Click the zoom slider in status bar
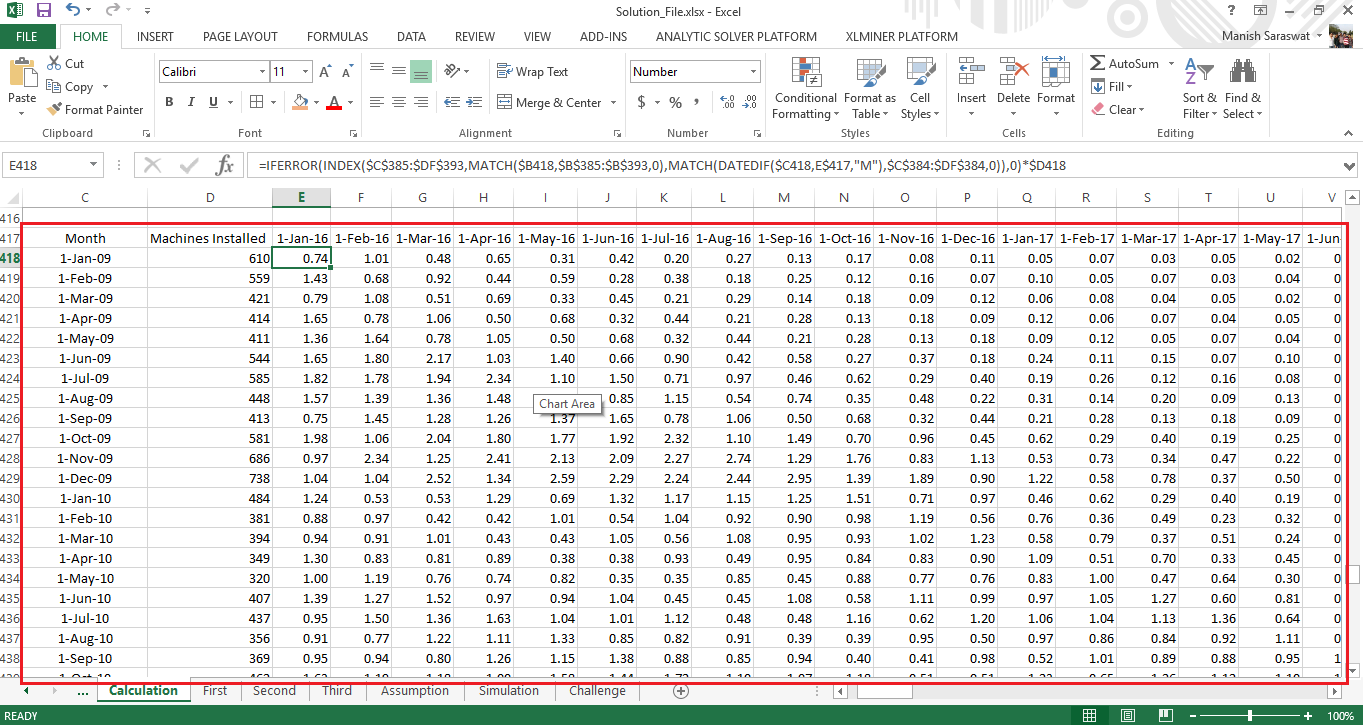This screenshot has width=1363, height=725. pos(1250,716)
